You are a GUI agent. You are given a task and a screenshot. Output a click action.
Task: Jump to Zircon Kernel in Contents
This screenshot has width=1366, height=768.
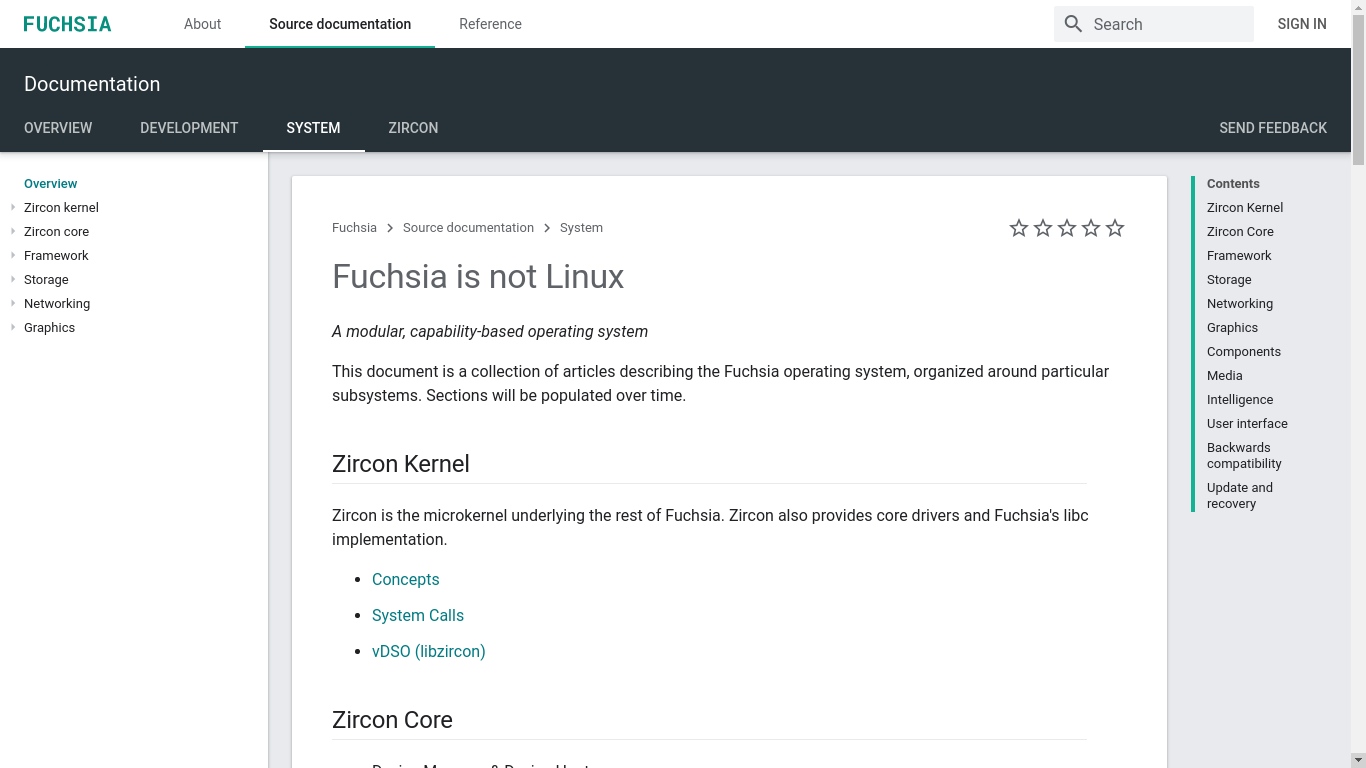1245,208
